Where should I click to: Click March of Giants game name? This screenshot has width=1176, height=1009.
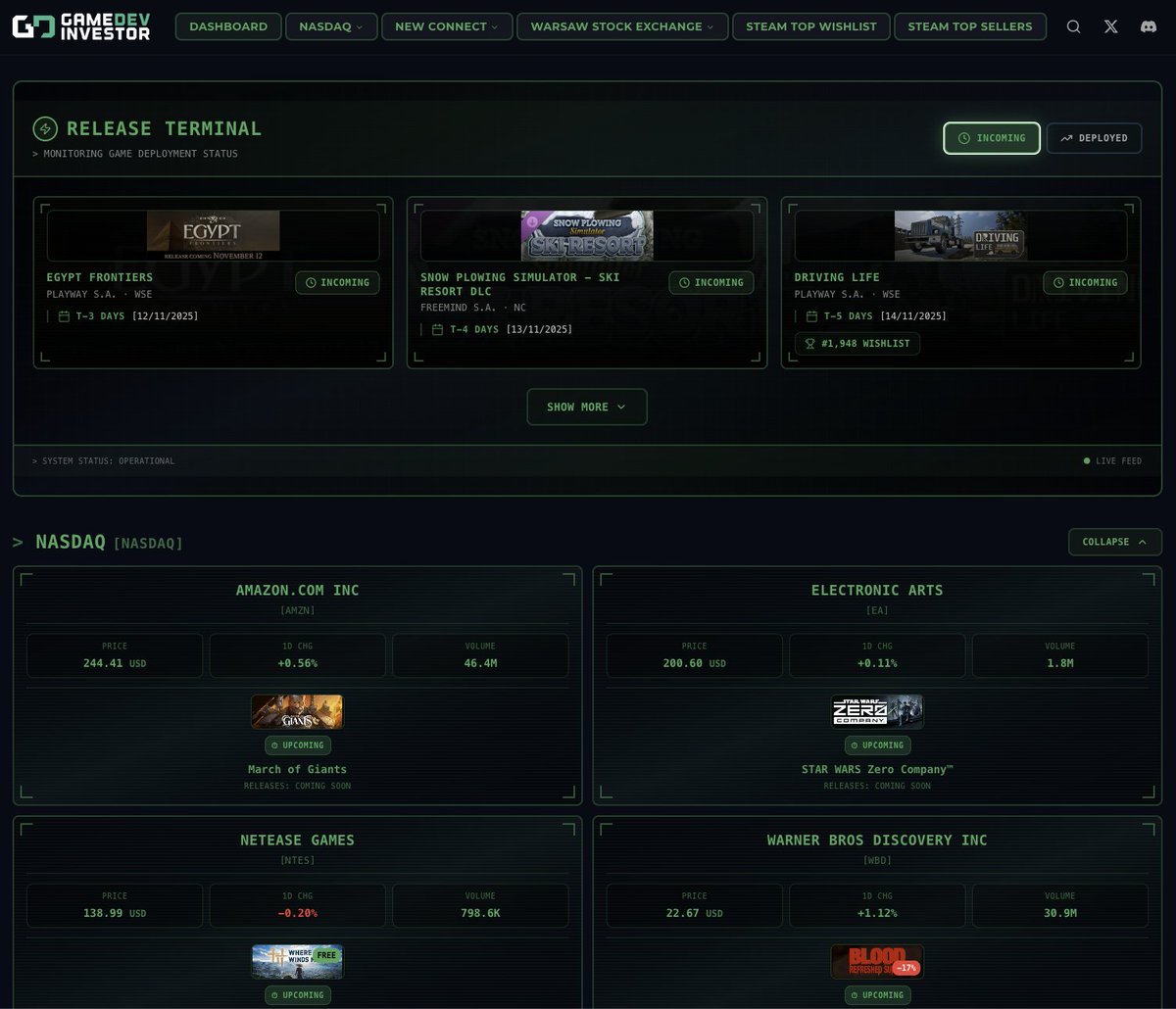pos(297,769)
